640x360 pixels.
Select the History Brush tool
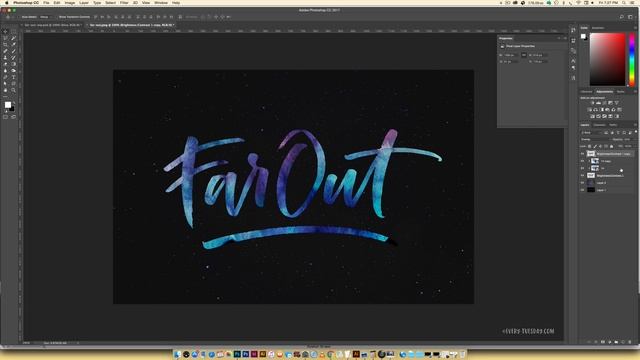(x=13, y=58)
